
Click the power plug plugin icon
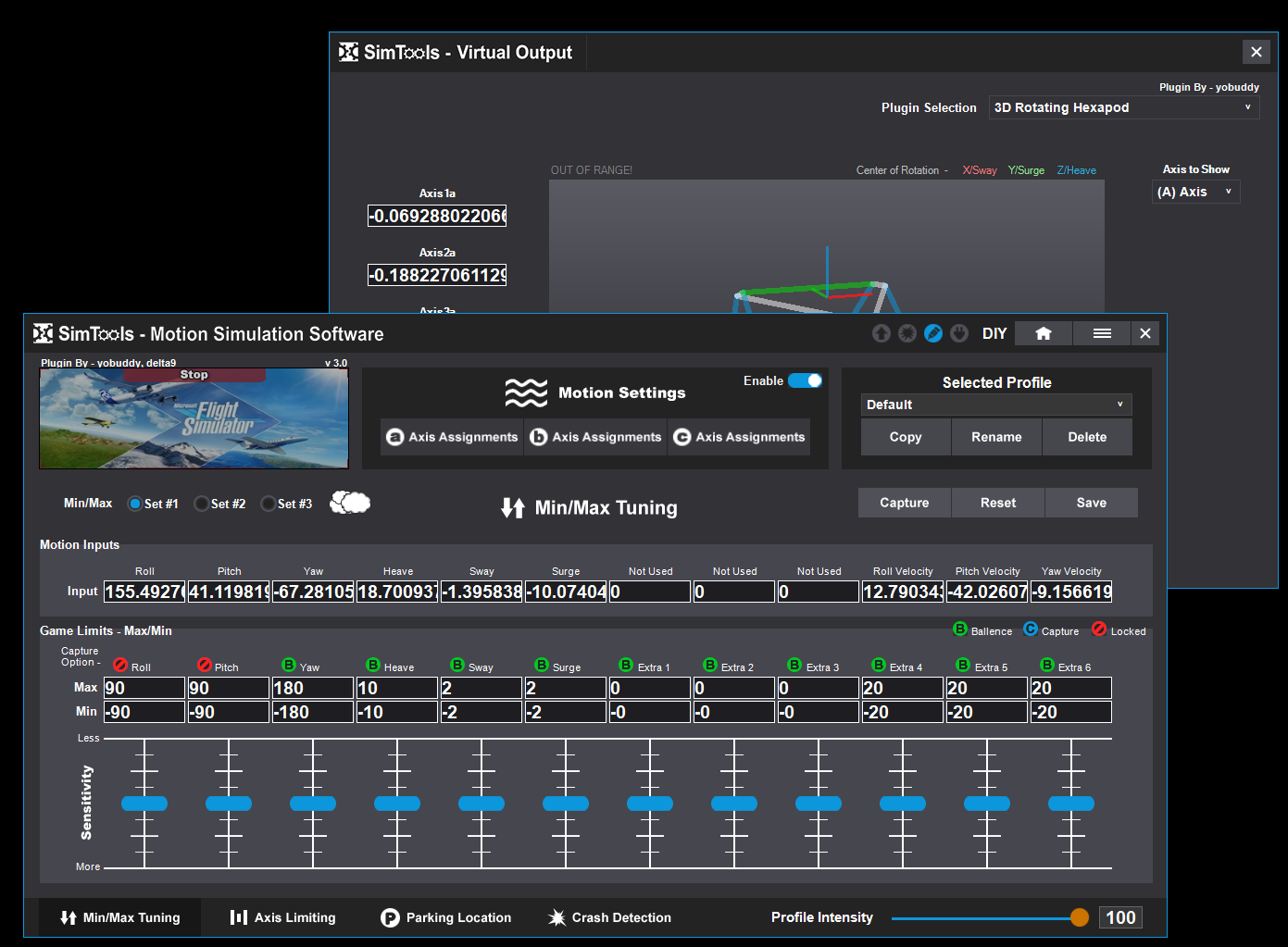(959, 333)
